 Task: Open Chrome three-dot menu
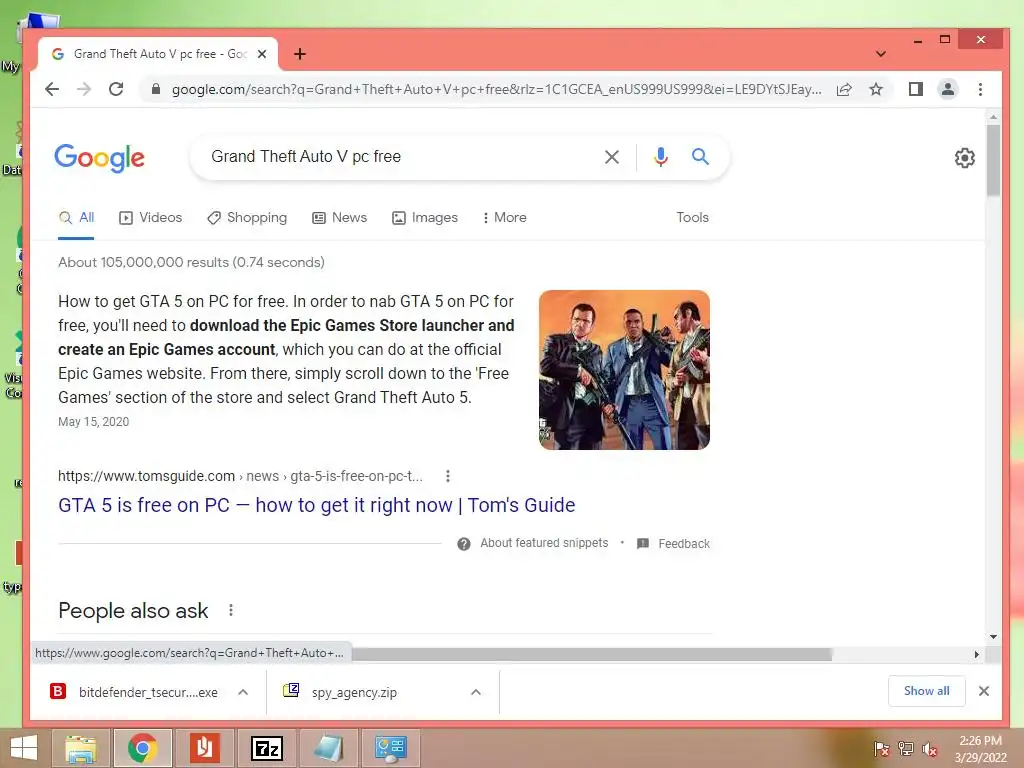980,89
